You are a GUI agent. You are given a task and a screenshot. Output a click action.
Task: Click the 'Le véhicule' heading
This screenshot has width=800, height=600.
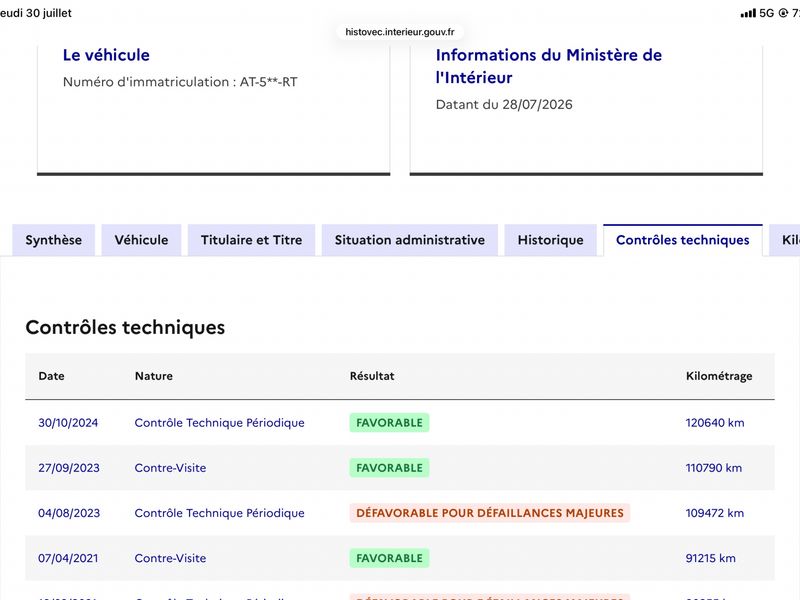106,55
